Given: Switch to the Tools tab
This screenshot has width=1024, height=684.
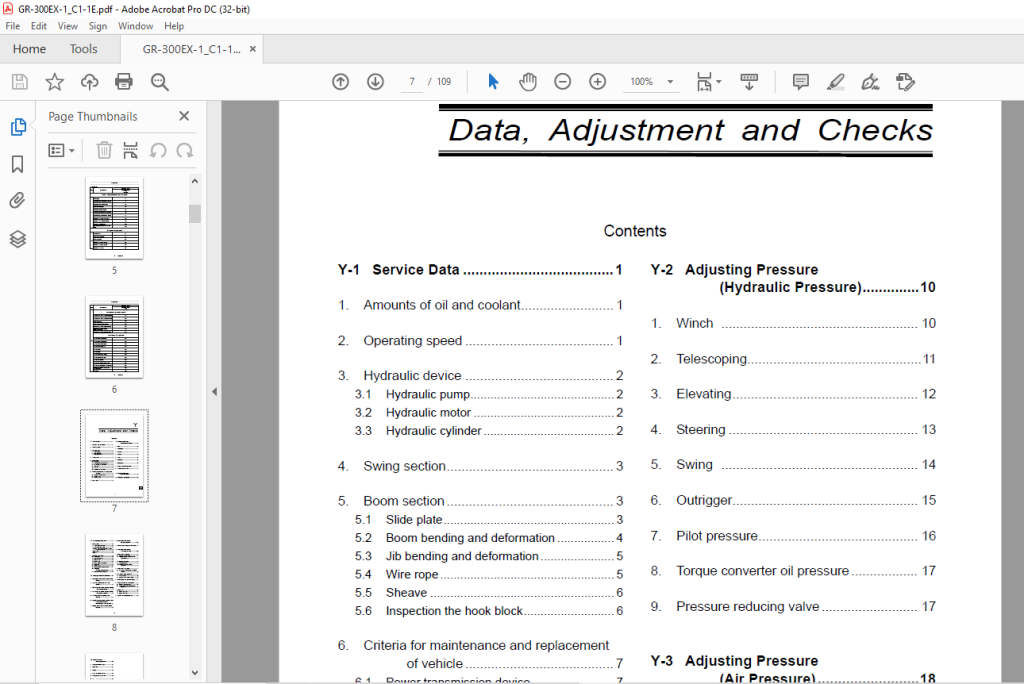Looking at the screenshot, I should (x=83, y=49).
